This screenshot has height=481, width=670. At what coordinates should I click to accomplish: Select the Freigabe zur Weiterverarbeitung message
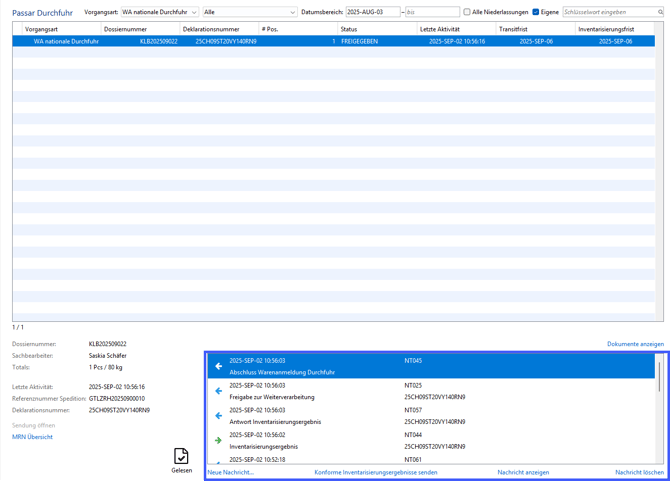pos(431,391)
